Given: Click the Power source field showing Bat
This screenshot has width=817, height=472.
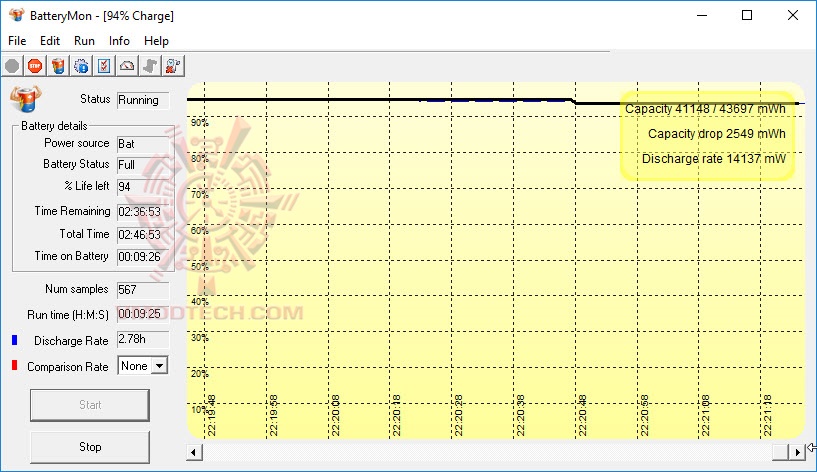Looking at the screenshot, I should point(143,144).
